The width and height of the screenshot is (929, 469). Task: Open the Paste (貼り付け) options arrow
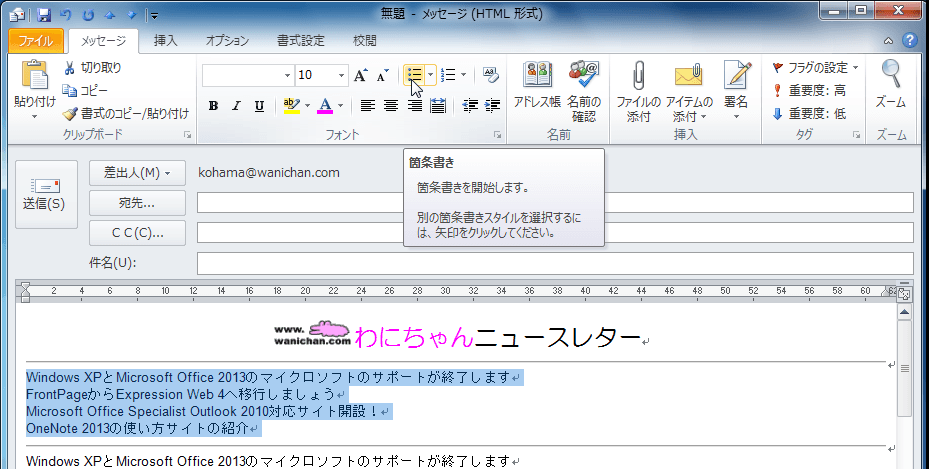coord(34,116)
